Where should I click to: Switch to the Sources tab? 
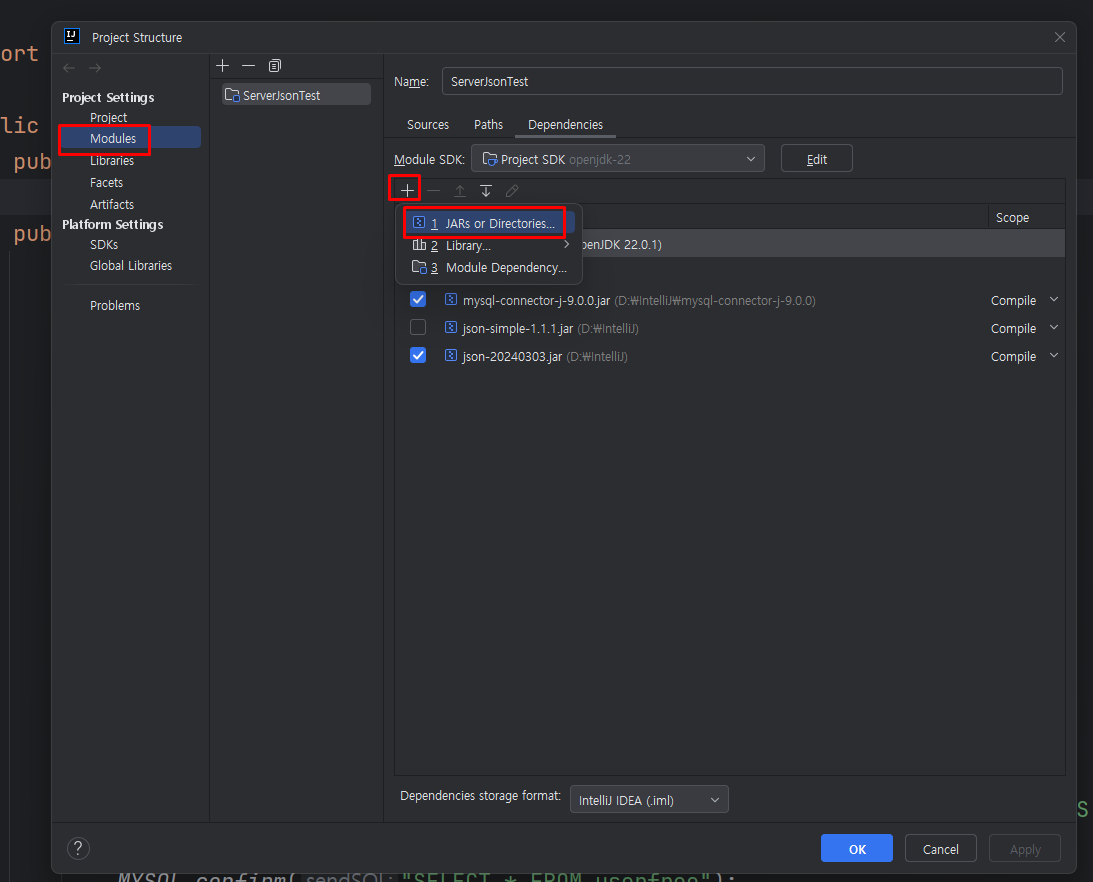(x=428, y=125)
